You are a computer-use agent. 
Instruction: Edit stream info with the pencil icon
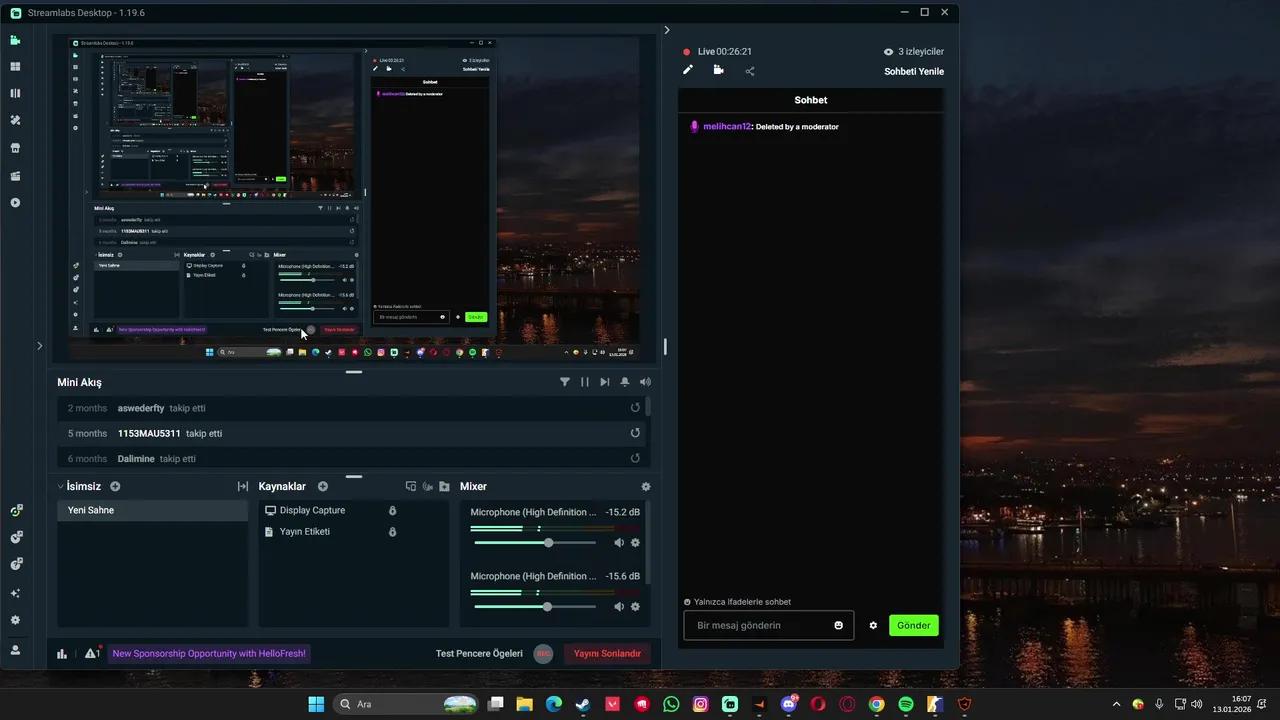[x=688, y=70]
